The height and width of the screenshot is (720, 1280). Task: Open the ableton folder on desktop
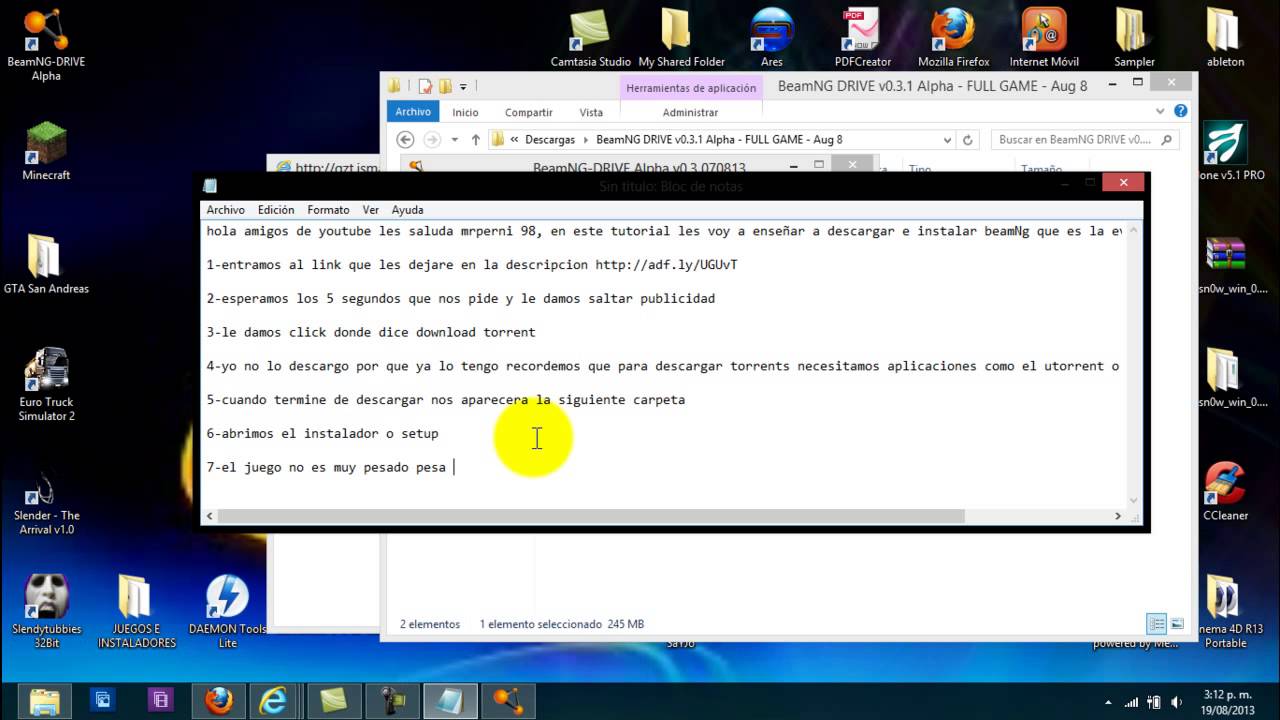[1225, 39]
